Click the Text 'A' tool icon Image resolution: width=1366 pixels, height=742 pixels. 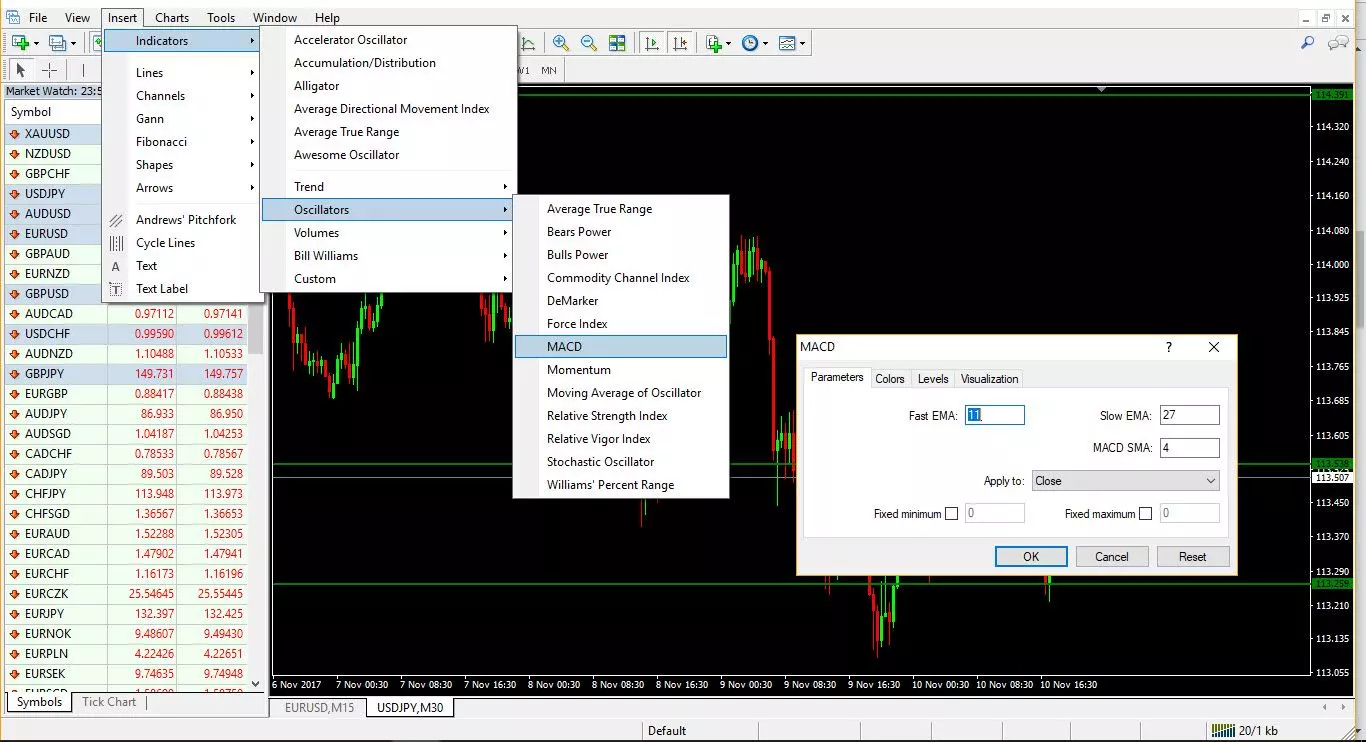pyautogui.click(x=116, y=266)
